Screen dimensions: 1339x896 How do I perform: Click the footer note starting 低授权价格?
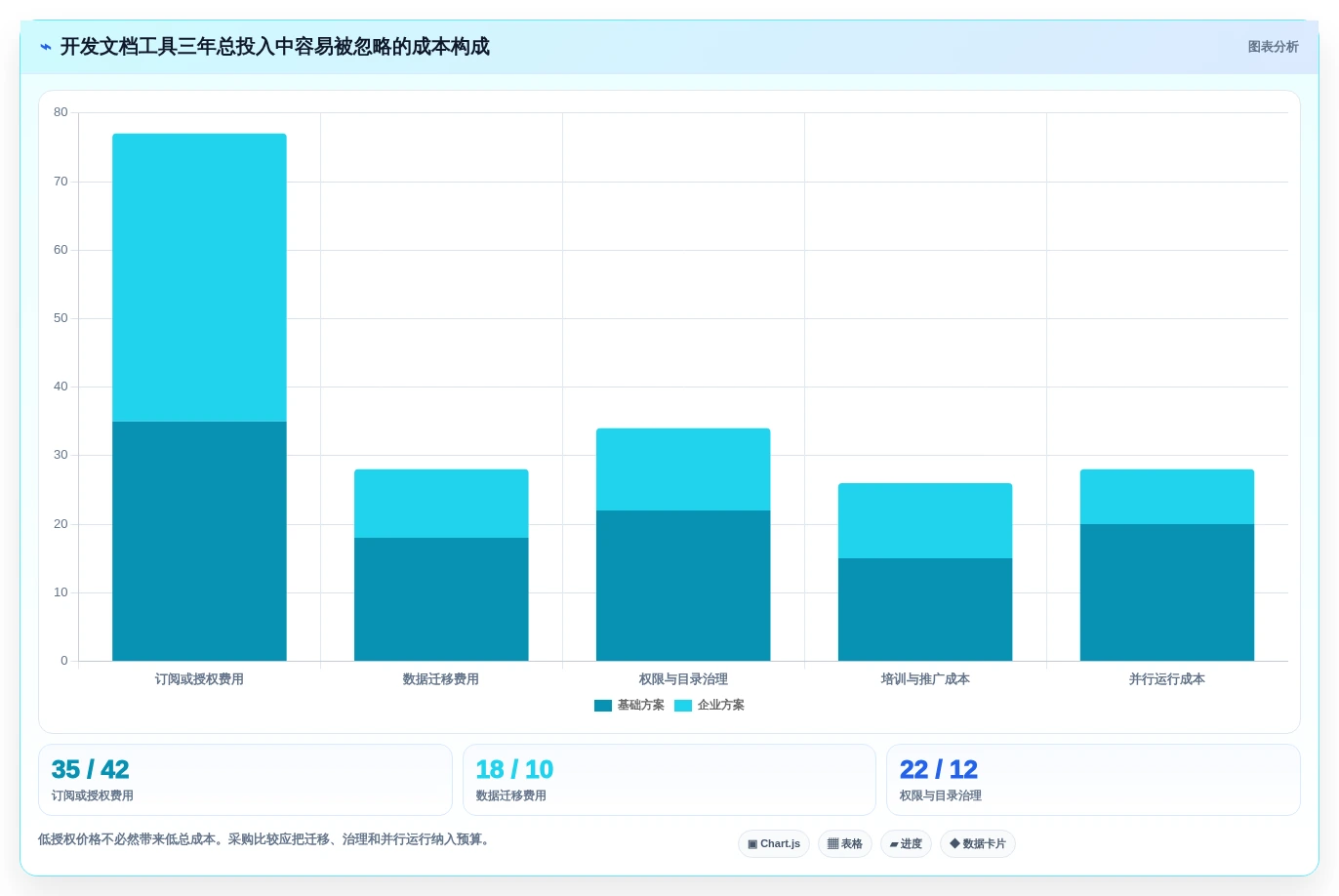point(264,839)
